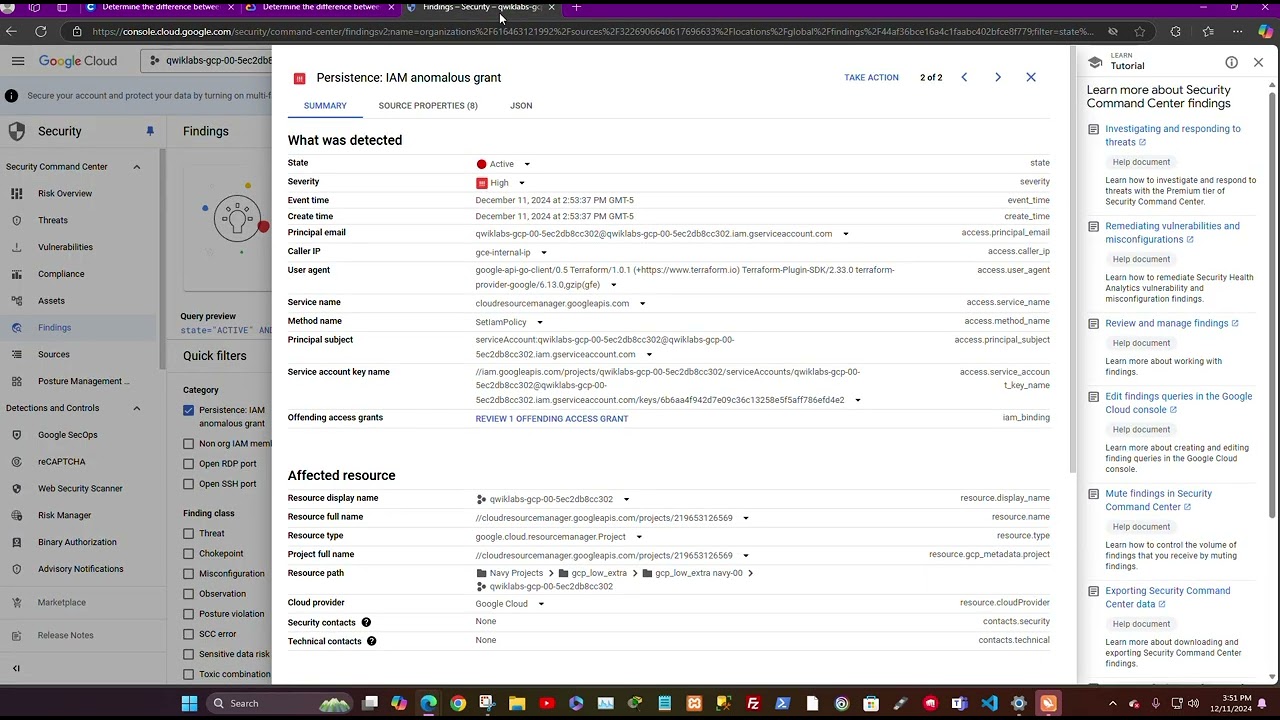Uncheck Persistence: IAM anomalous grant filter
The image size is (1280, 720).
tap(188, 410)
